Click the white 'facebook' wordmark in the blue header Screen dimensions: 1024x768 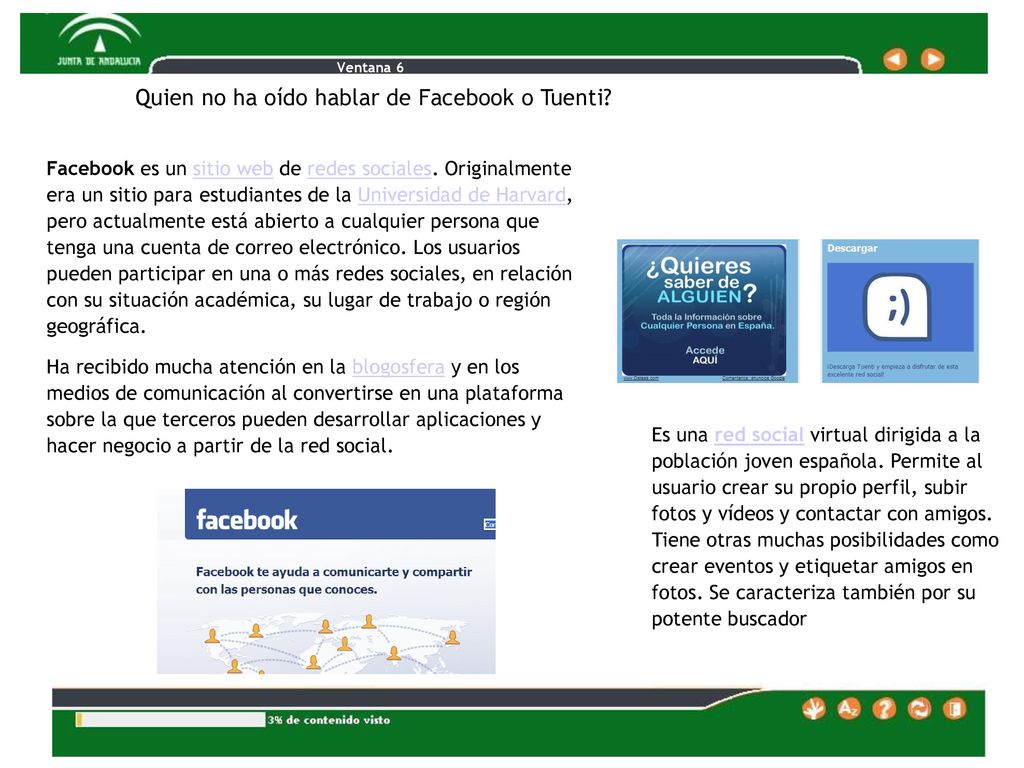[246, 520]
